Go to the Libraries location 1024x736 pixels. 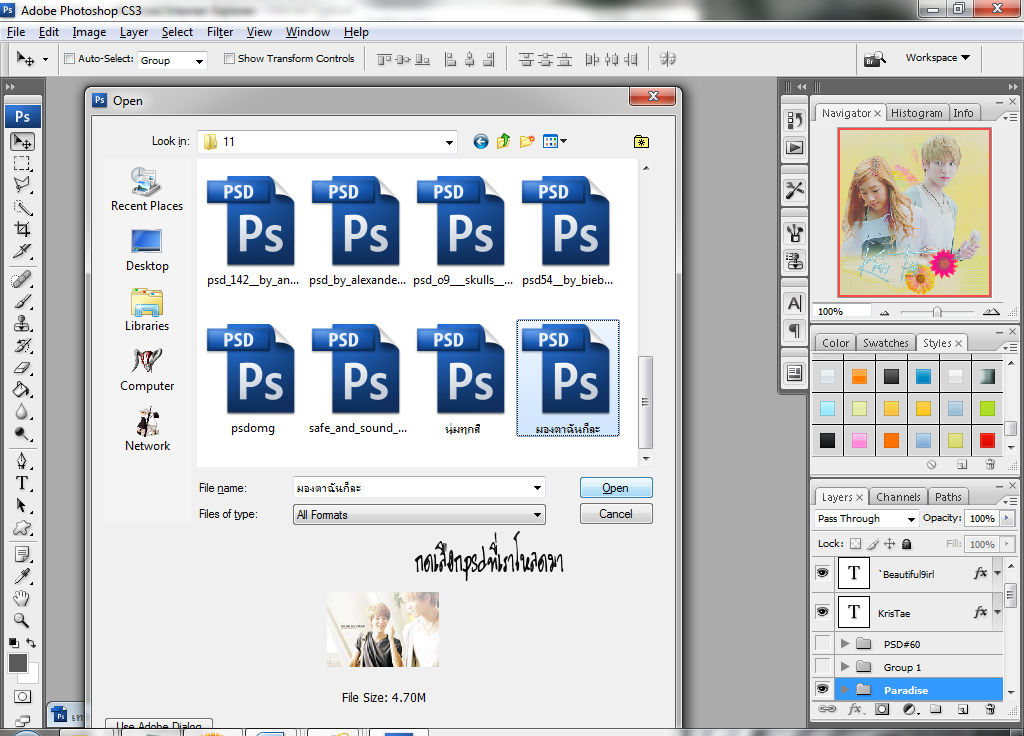(x=147, y=310)
